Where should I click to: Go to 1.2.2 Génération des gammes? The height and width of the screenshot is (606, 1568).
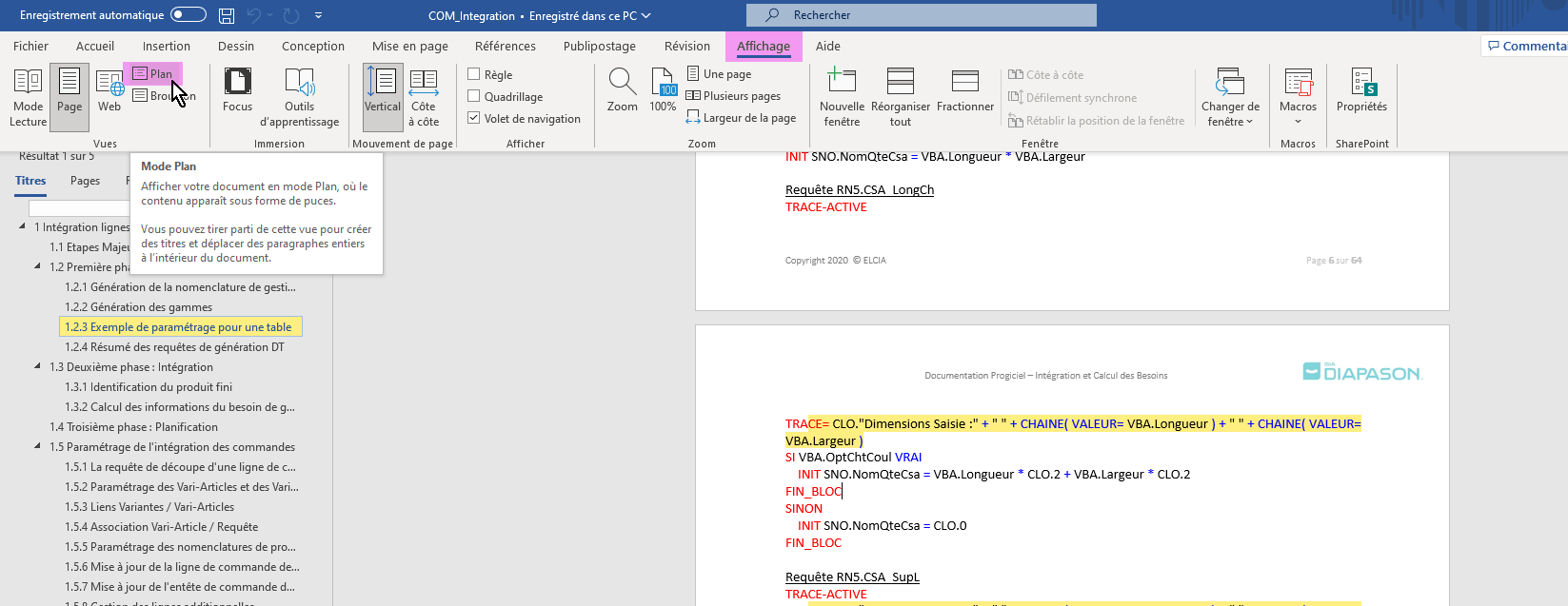click(139, 306)
